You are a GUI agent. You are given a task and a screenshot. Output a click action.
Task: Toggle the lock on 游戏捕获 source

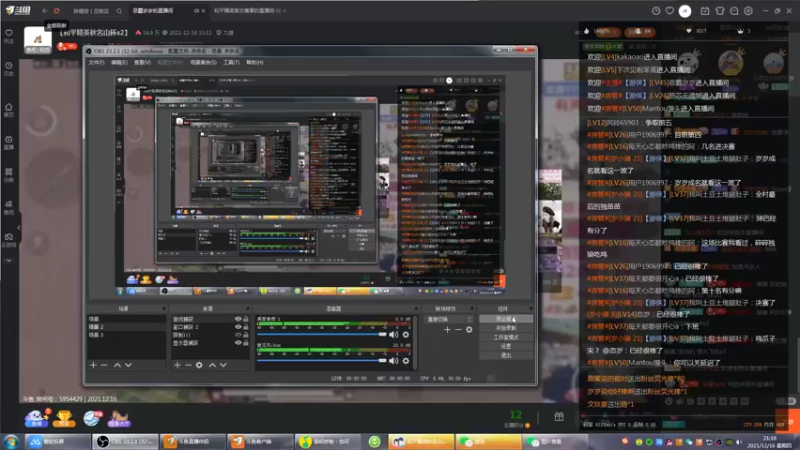246,319
